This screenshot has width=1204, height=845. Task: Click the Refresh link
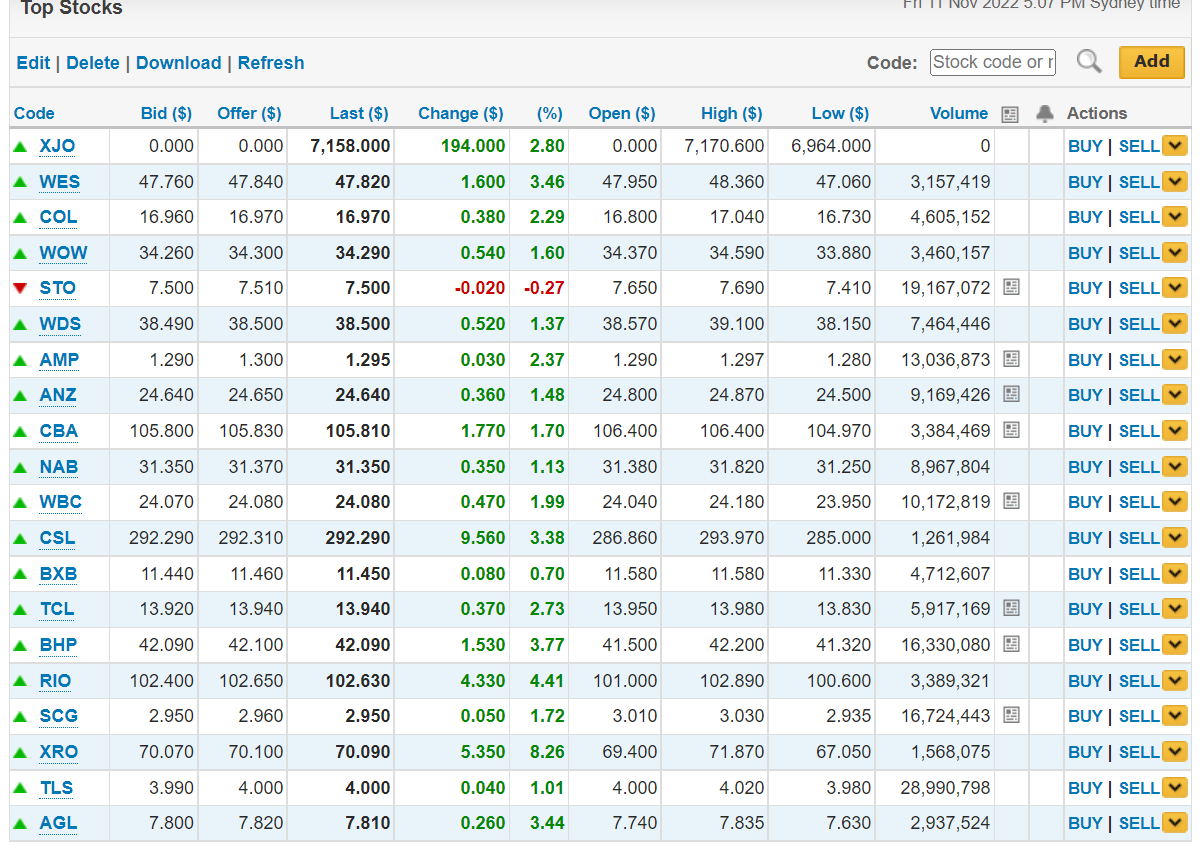(x=270, y=63)
